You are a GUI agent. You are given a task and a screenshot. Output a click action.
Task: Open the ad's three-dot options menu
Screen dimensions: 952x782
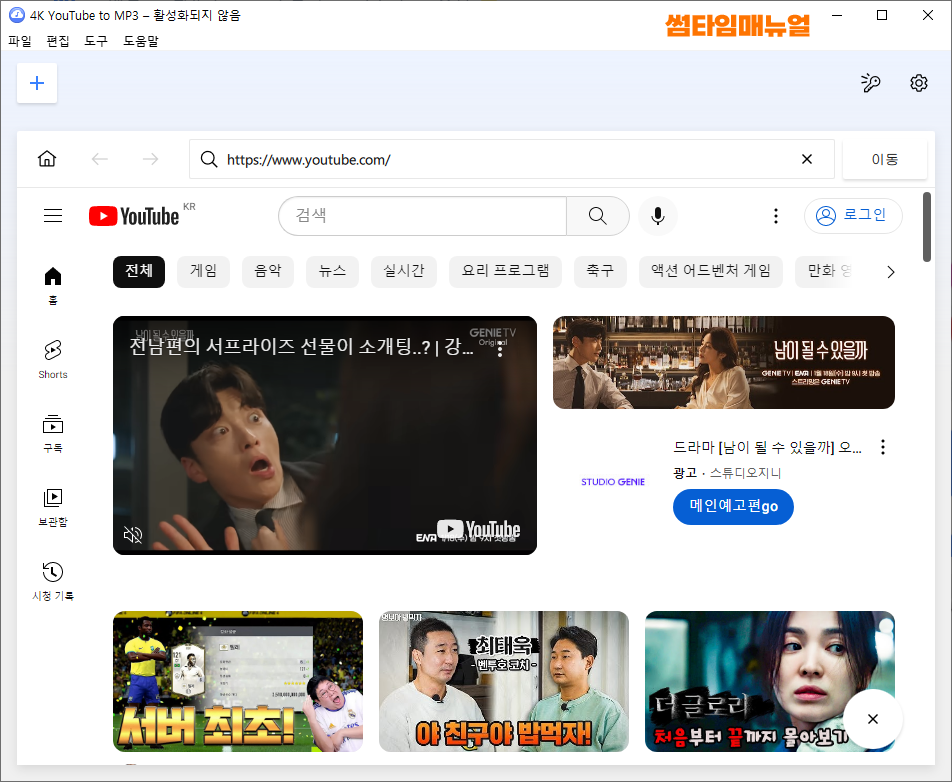883,447
